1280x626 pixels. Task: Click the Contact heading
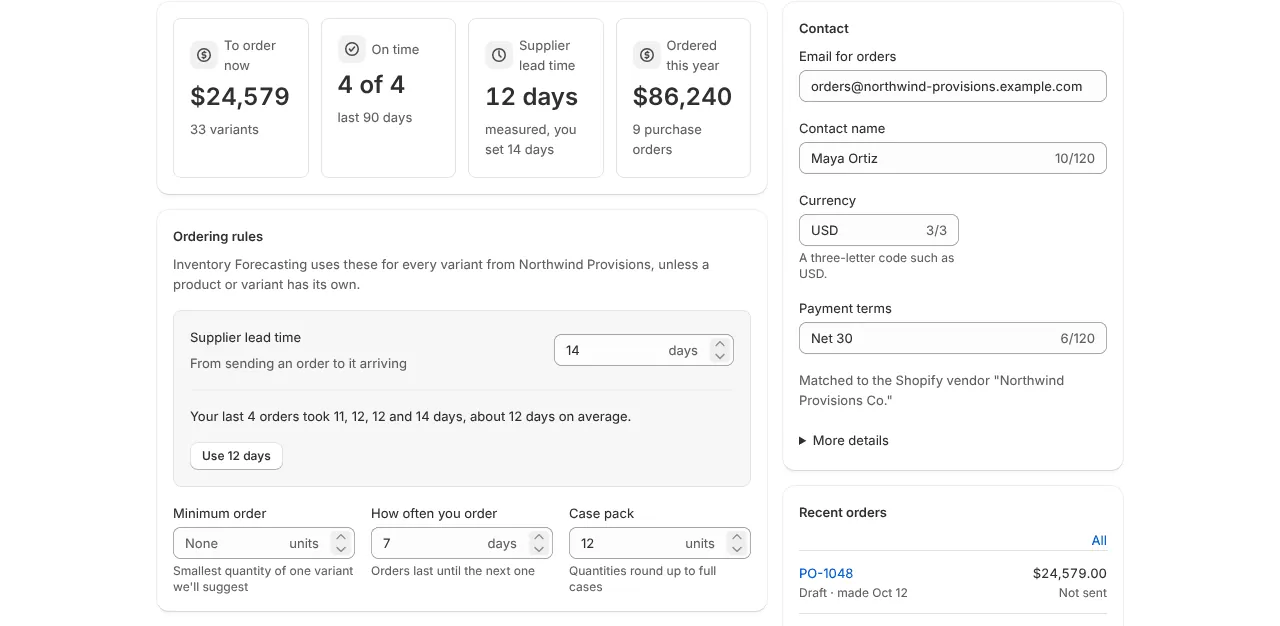pyautogui.click(x=824, y=29)
